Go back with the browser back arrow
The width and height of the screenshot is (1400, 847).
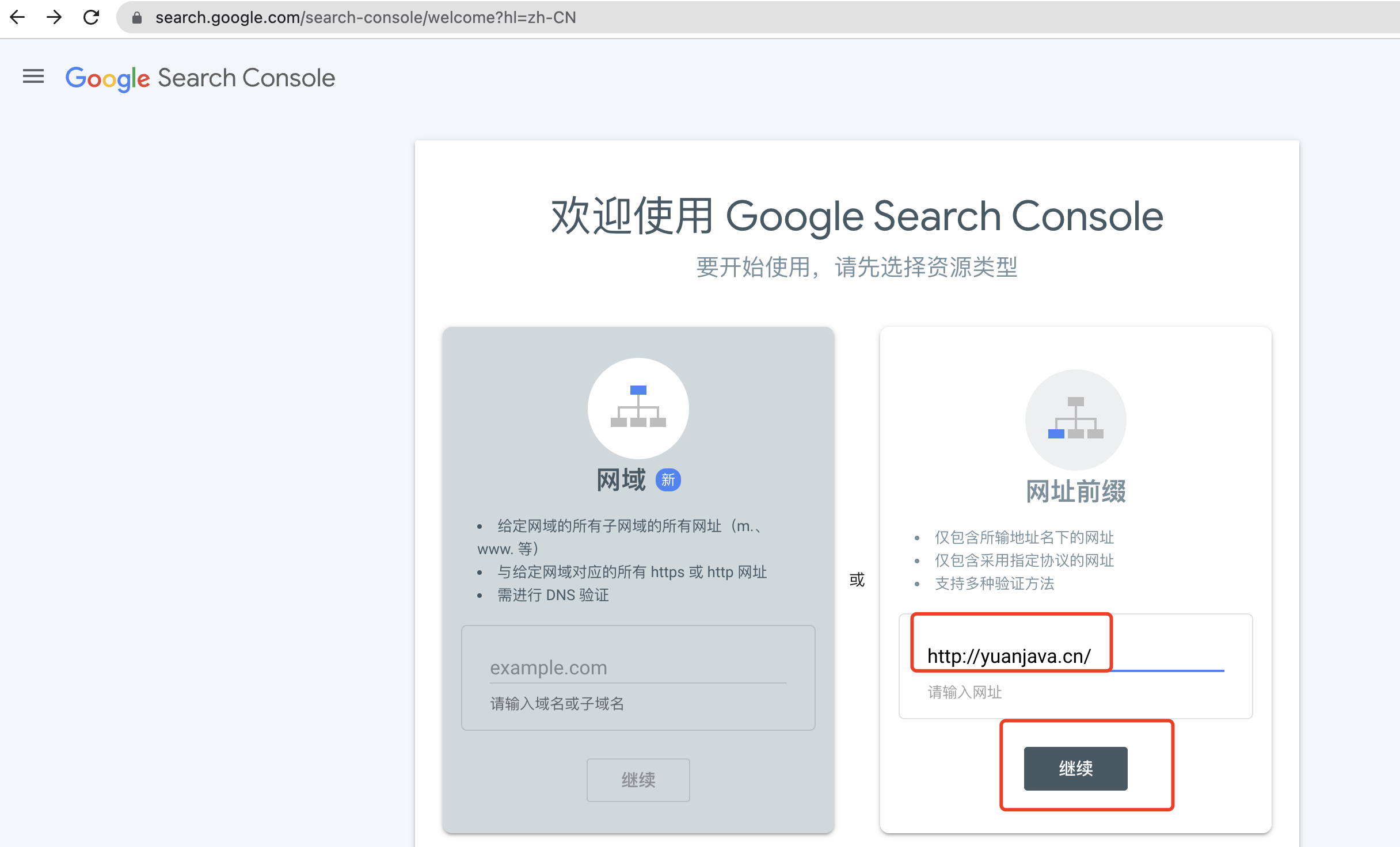(x=18, y=17)
